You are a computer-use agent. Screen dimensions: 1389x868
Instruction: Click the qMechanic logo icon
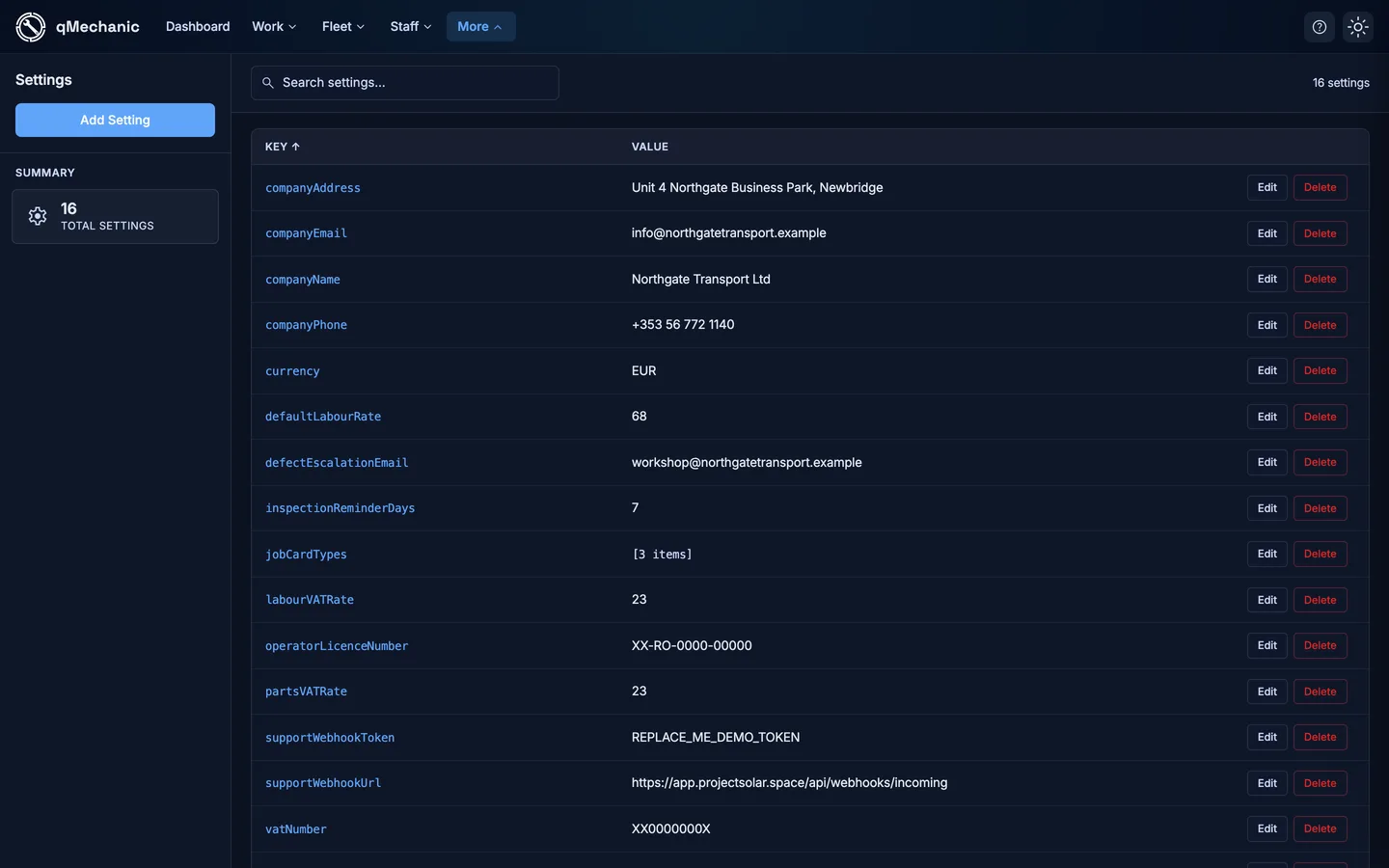pyautogui.click(x=31, y=27)
